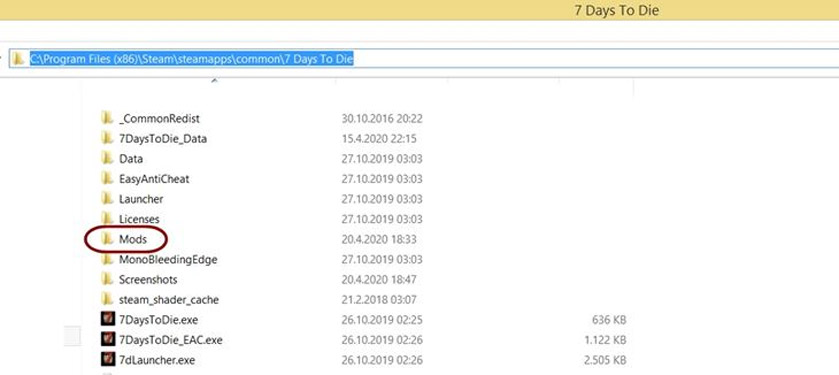The width and height of the screenshot is (839, 375).
Task: Select the Mods folder name
Action: [x=133, y=240]
